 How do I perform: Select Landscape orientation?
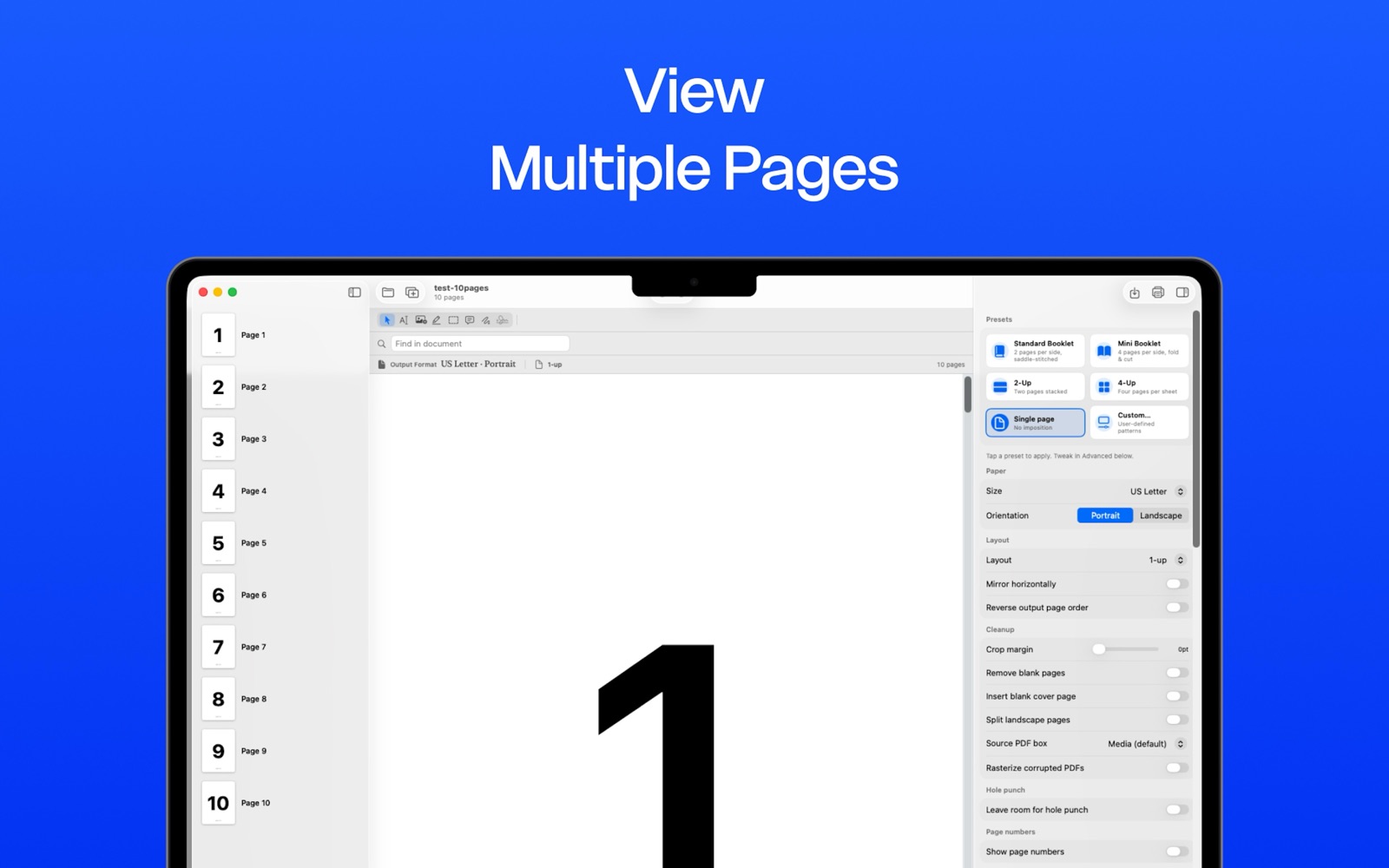pos(1161,516)
